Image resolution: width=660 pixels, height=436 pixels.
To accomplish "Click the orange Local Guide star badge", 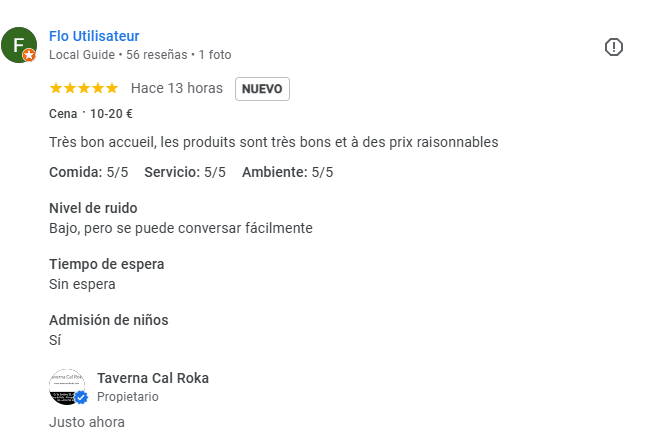I will [29, 55].
